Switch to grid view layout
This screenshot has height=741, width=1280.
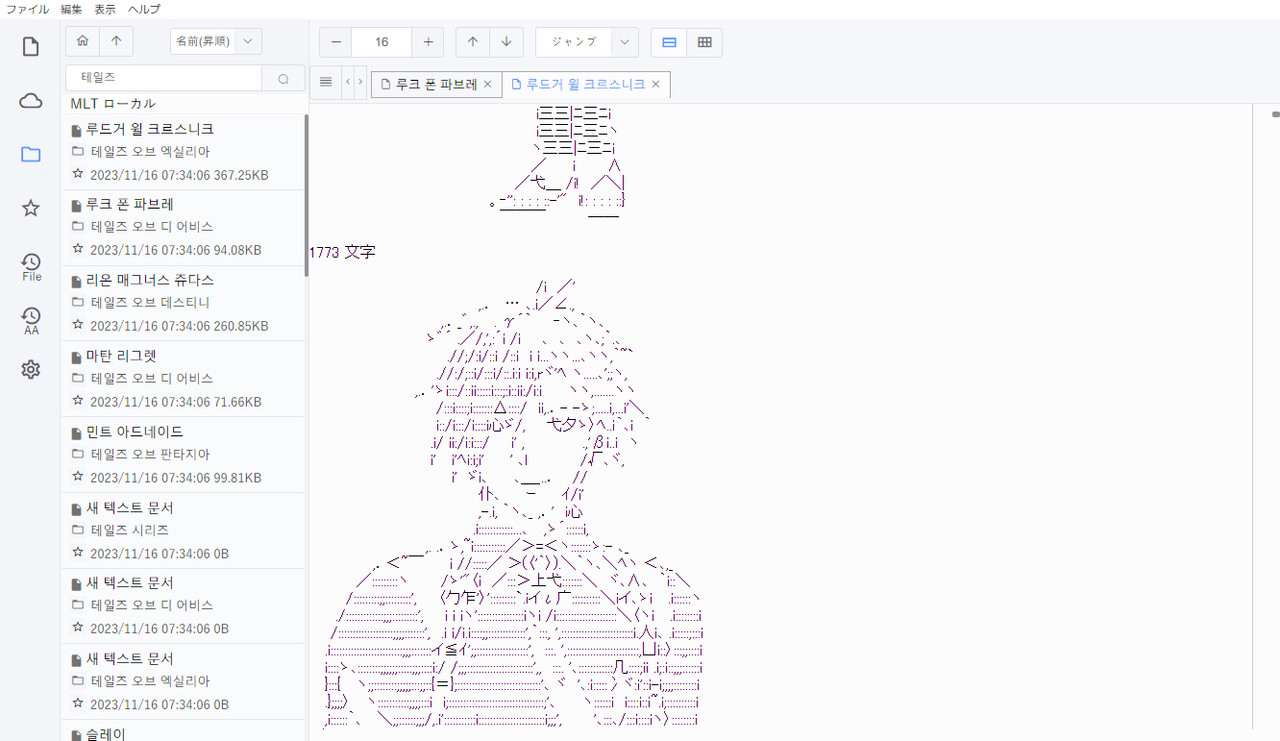[704, 42]
